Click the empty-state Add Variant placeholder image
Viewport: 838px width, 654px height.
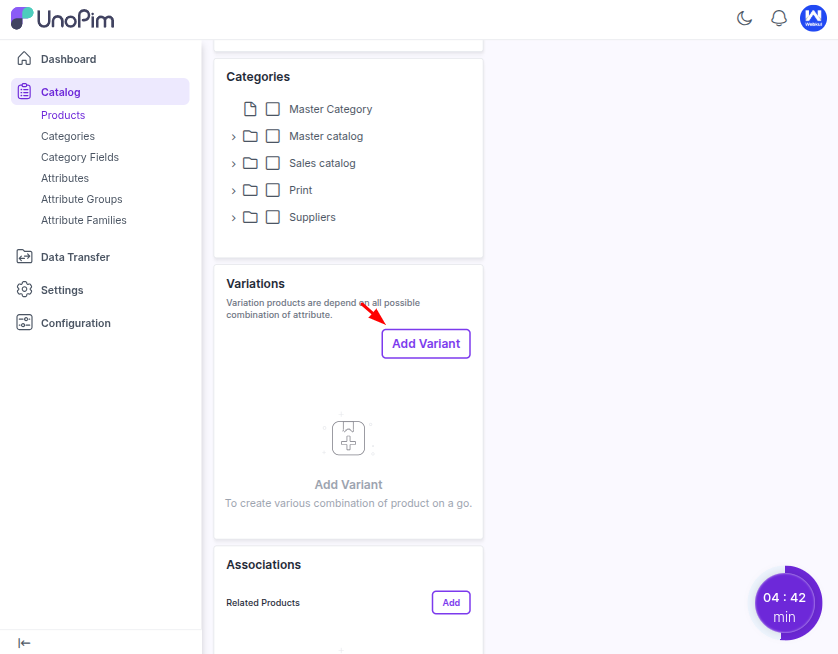tap(348, 438)
